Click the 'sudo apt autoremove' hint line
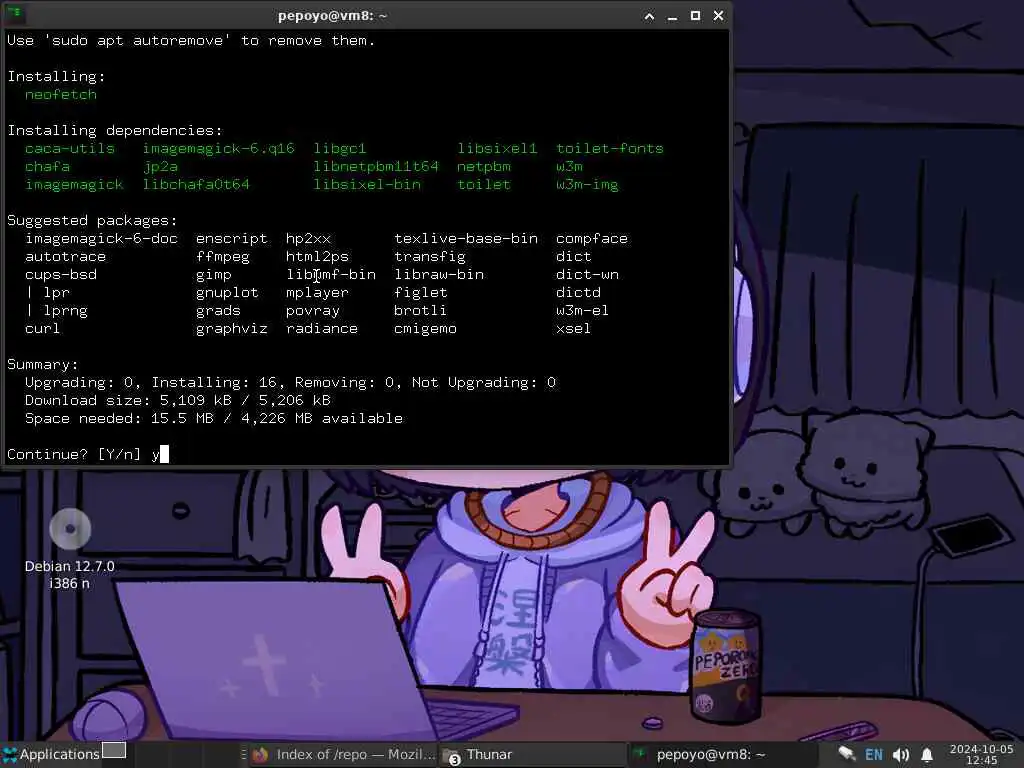Viewport: 1024px width, 768px height. [x=191, y=40]
